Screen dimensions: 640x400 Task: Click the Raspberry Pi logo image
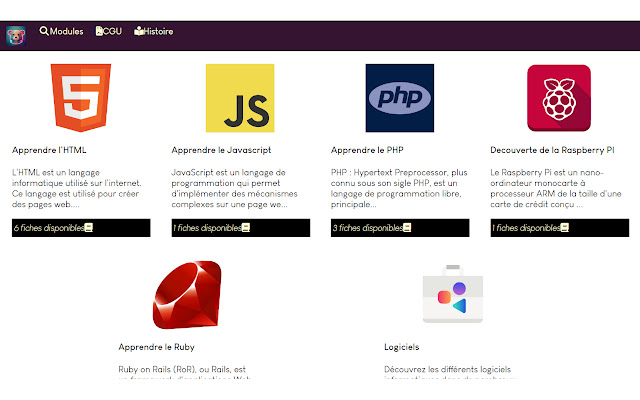coord(559,98)
